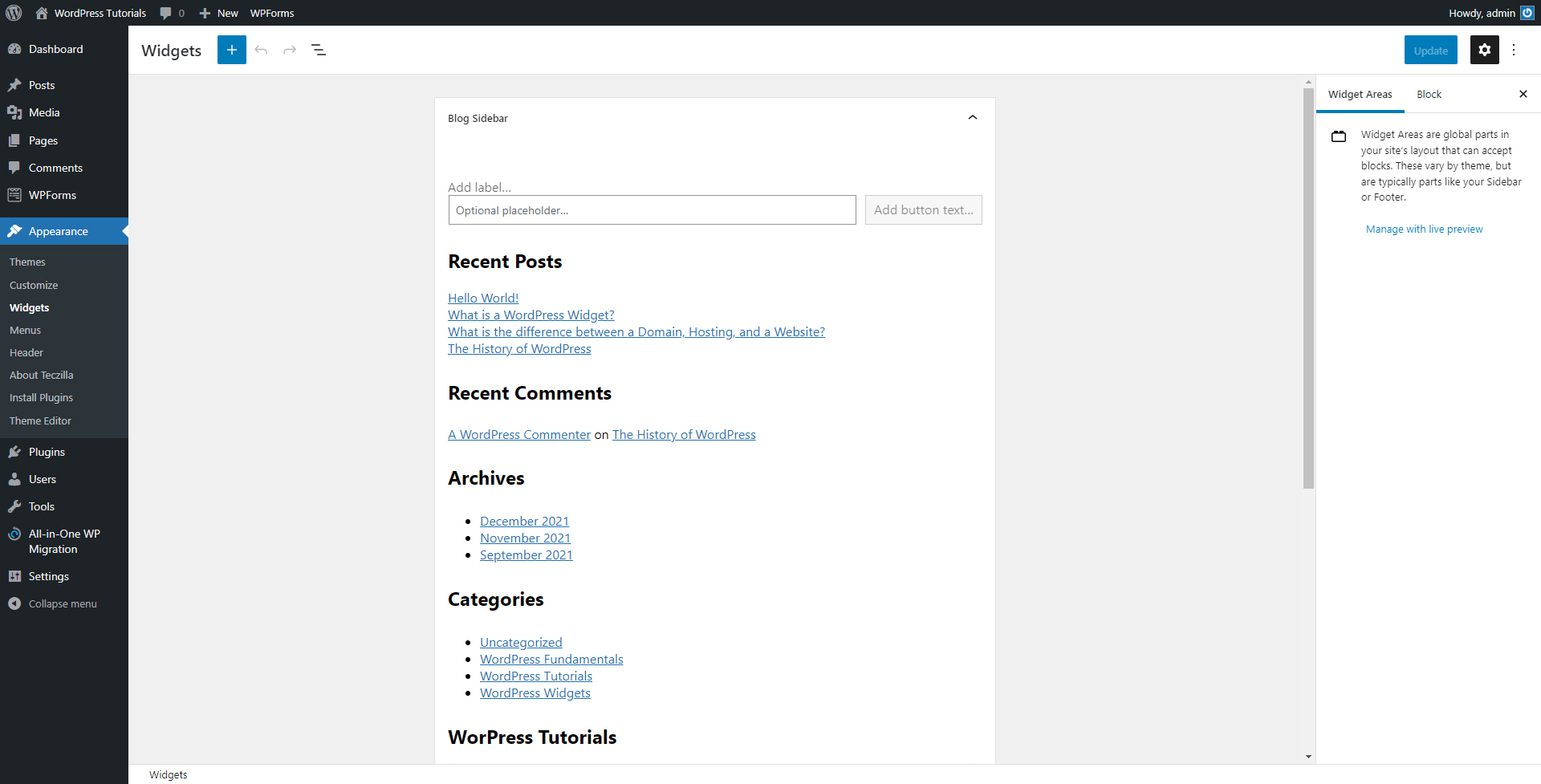Open November 2021 archive link

525,538
